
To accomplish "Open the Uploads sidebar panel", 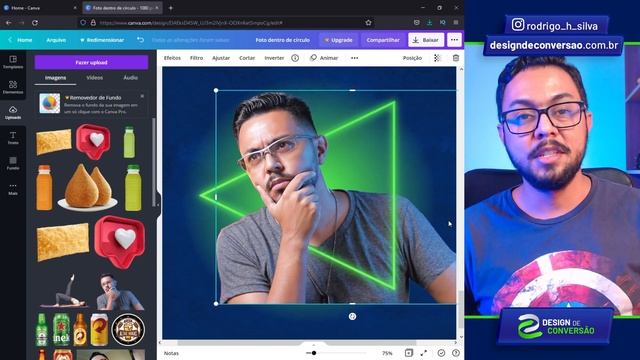I will pyautogui.click(x=13, y=113).
